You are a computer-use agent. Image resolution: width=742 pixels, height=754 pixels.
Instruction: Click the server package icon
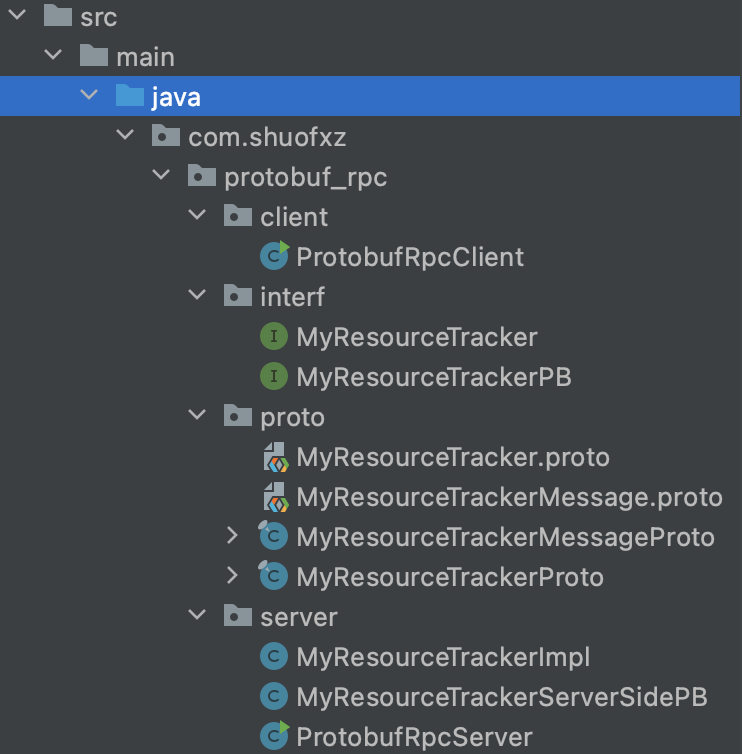pos(238,615)
